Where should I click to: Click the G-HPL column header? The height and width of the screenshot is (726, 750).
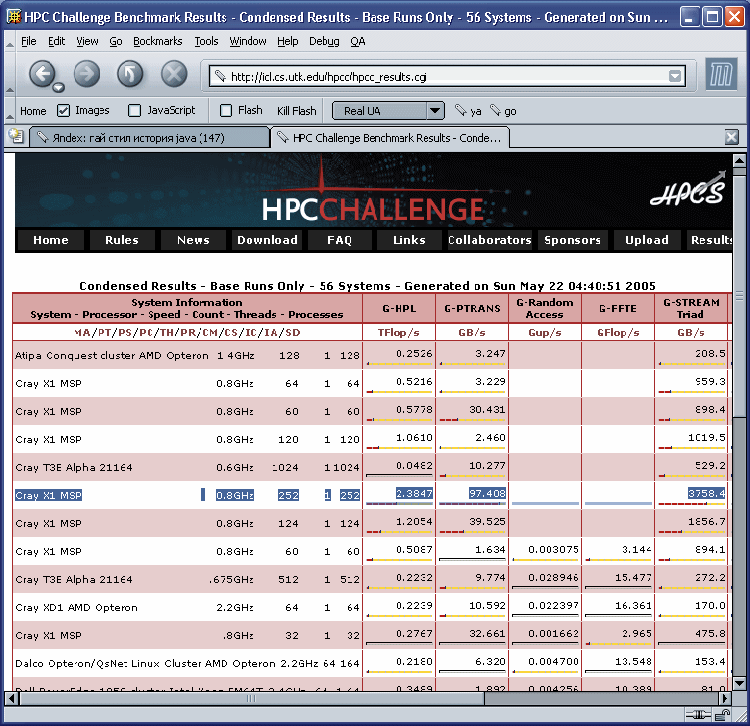pyautogui.click(x=399, y=308)
